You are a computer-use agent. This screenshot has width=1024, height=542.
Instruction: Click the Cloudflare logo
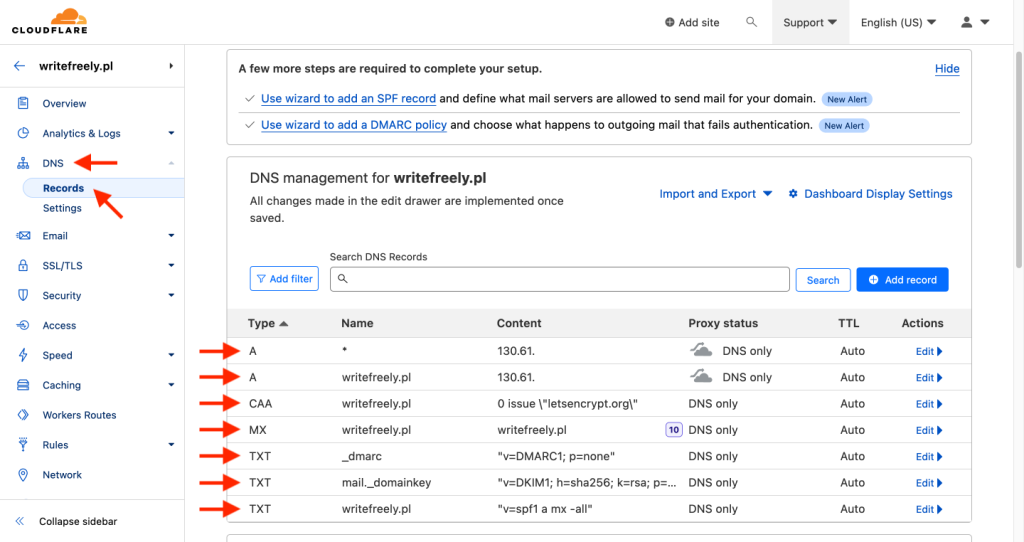click(x=49, y=21)
